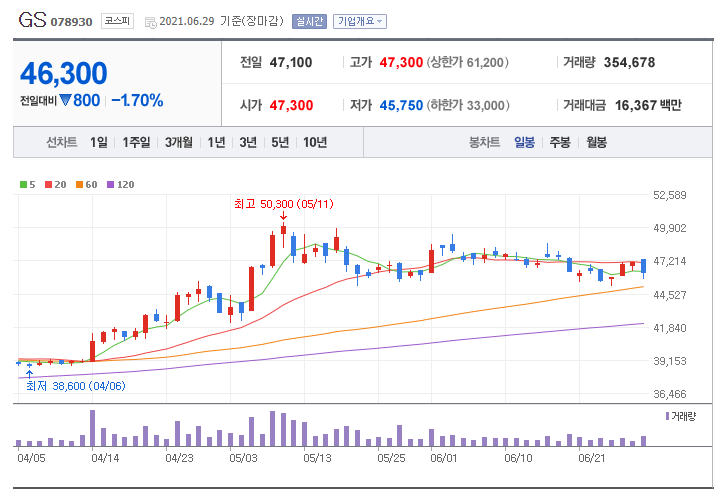Click the 최저 38,600 (04/06) label
714x489 pixels.
(x=76, y=386)
